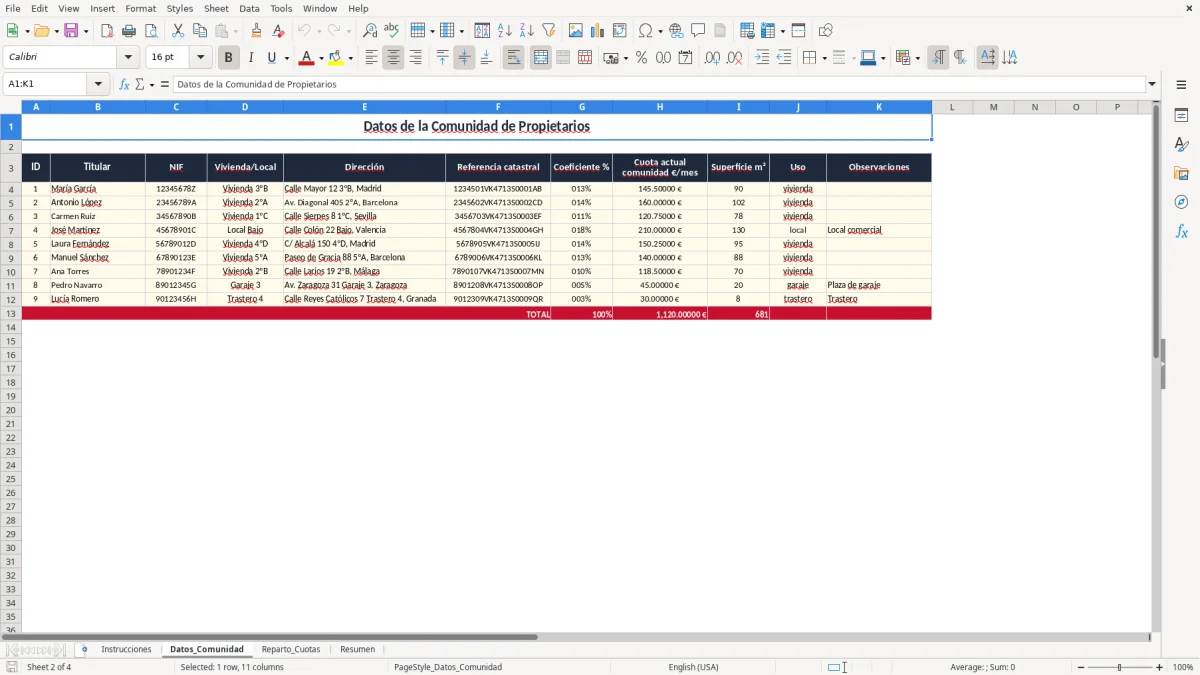Viewport: 1200px width, 675px height.
Task: Sort ascending with the A-Z icon
Action: click(x=505, y=31)
